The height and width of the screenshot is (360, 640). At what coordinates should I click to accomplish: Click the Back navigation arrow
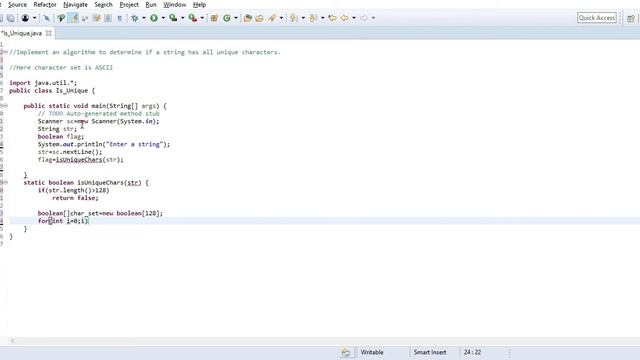click(344, 18)
